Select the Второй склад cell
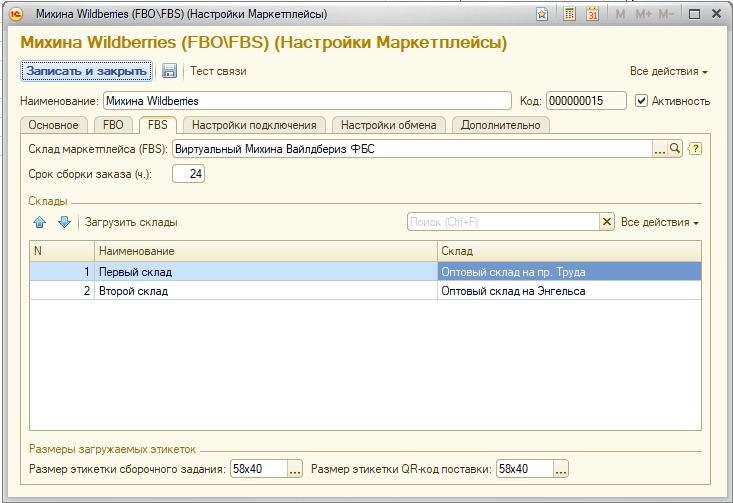 click(x=266, y=291)
